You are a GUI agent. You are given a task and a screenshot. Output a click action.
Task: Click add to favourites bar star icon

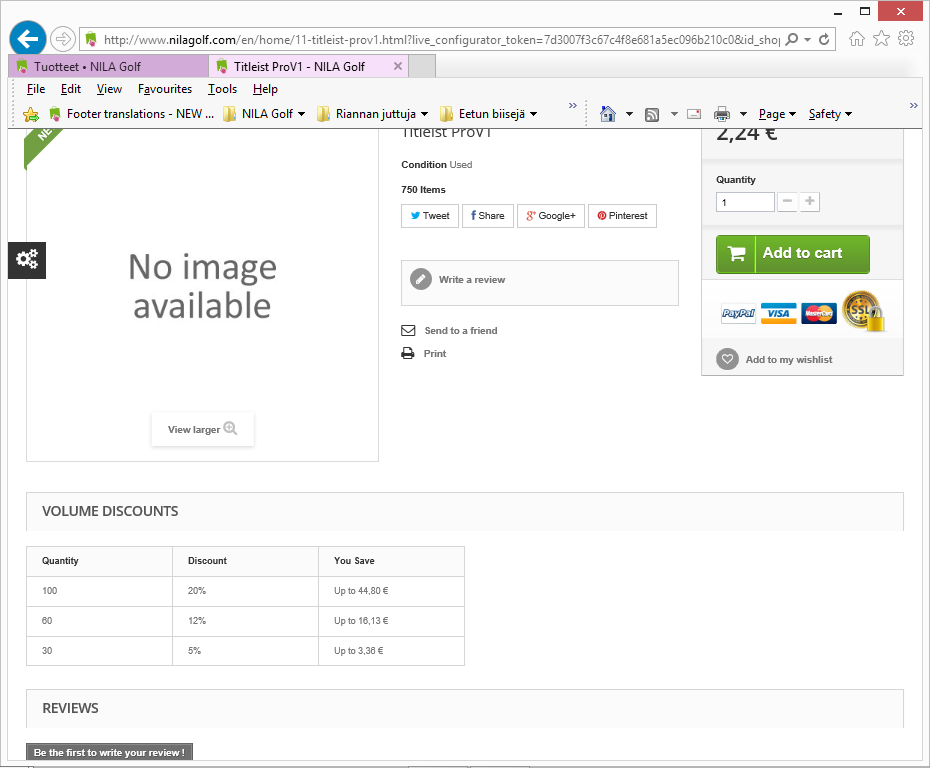31,114
